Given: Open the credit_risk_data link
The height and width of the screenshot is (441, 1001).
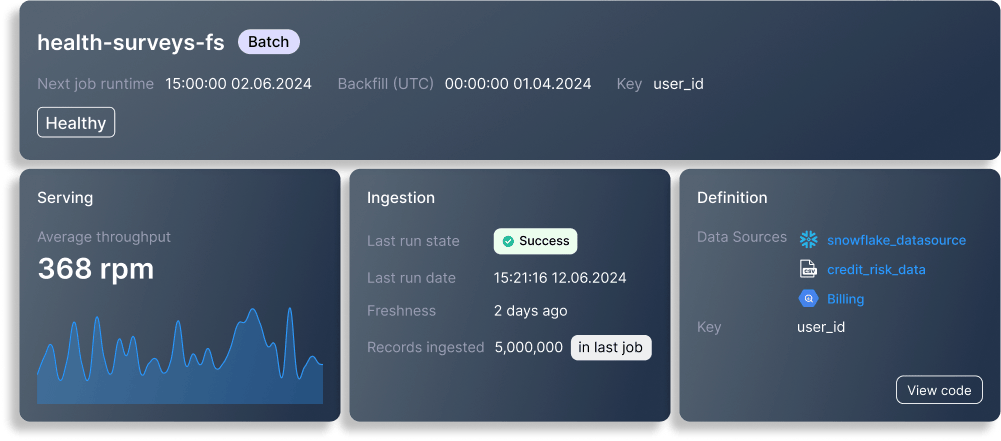Looking at the screenshot, I should pyautogui.click(x=876, y=270).
